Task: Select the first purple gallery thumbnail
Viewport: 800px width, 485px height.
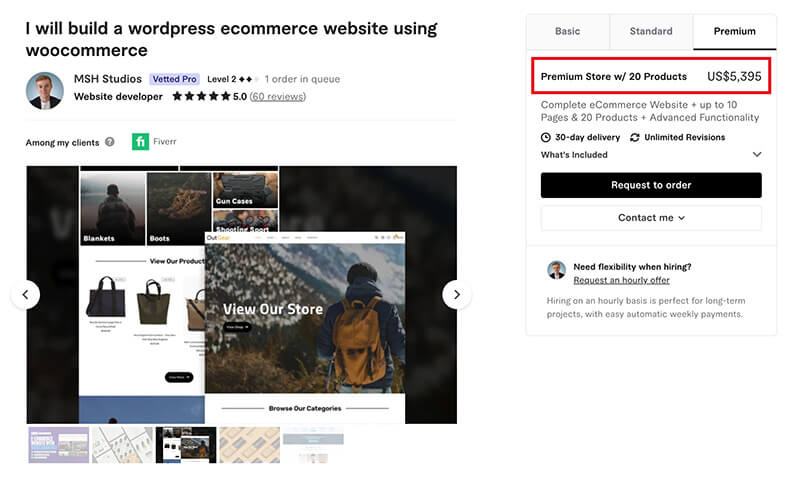Action: tap(58, 445)
